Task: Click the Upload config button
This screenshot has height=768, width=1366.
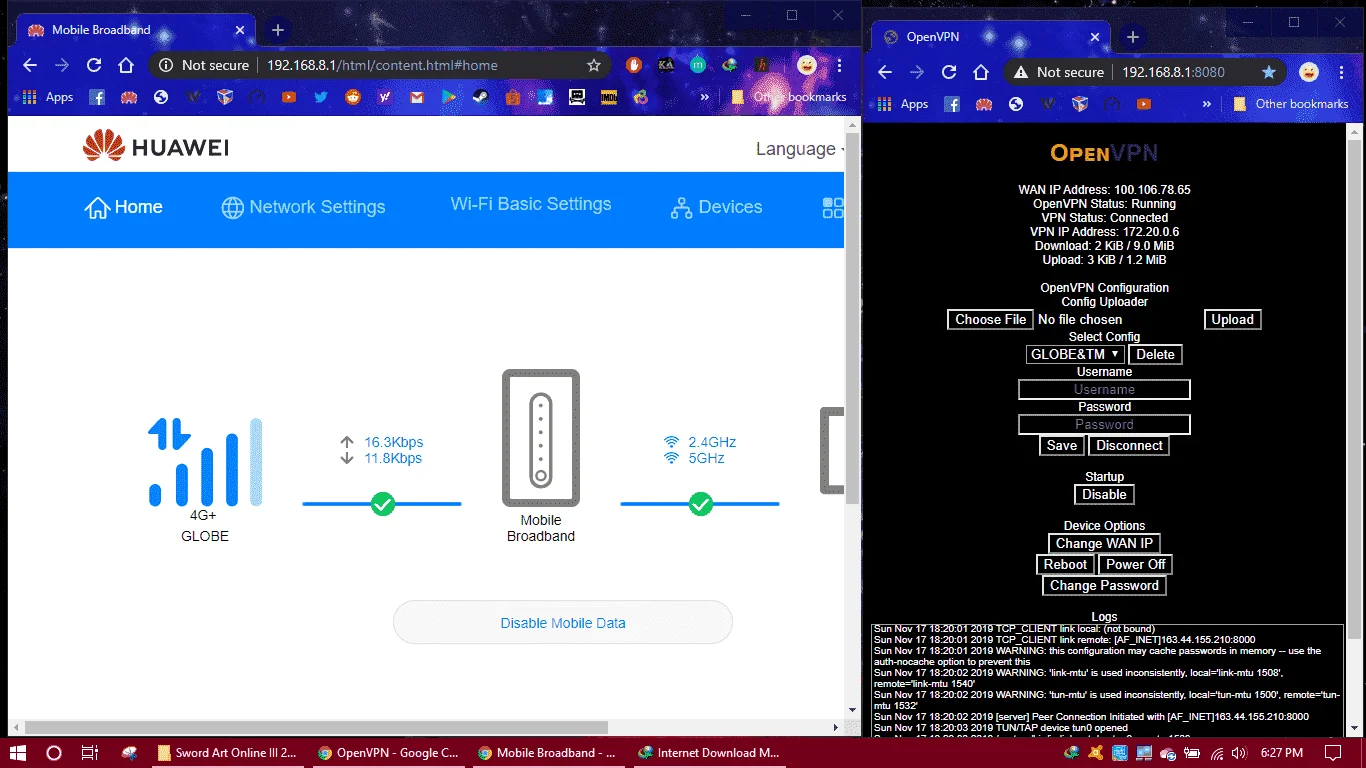Action: point(1232,320)
